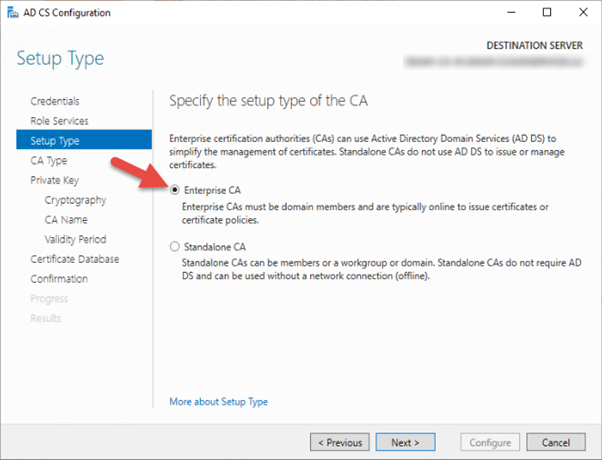Click the AD CS Configuration title icon
This screenshot has width=602, height=460.
13,13
